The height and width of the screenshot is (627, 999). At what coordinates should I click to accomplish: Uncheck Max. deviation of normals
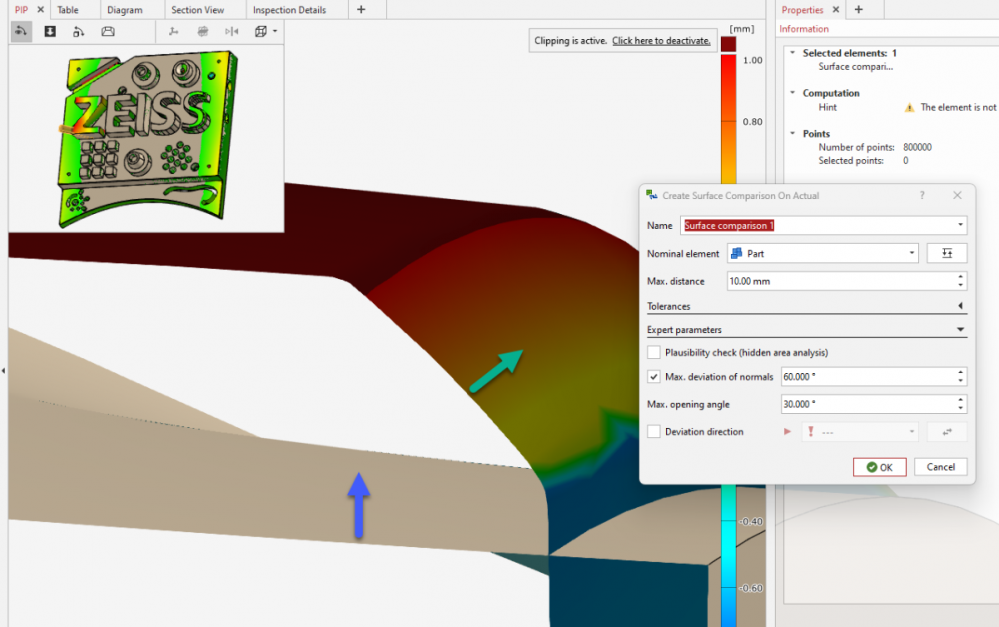(x=654, y=377)
